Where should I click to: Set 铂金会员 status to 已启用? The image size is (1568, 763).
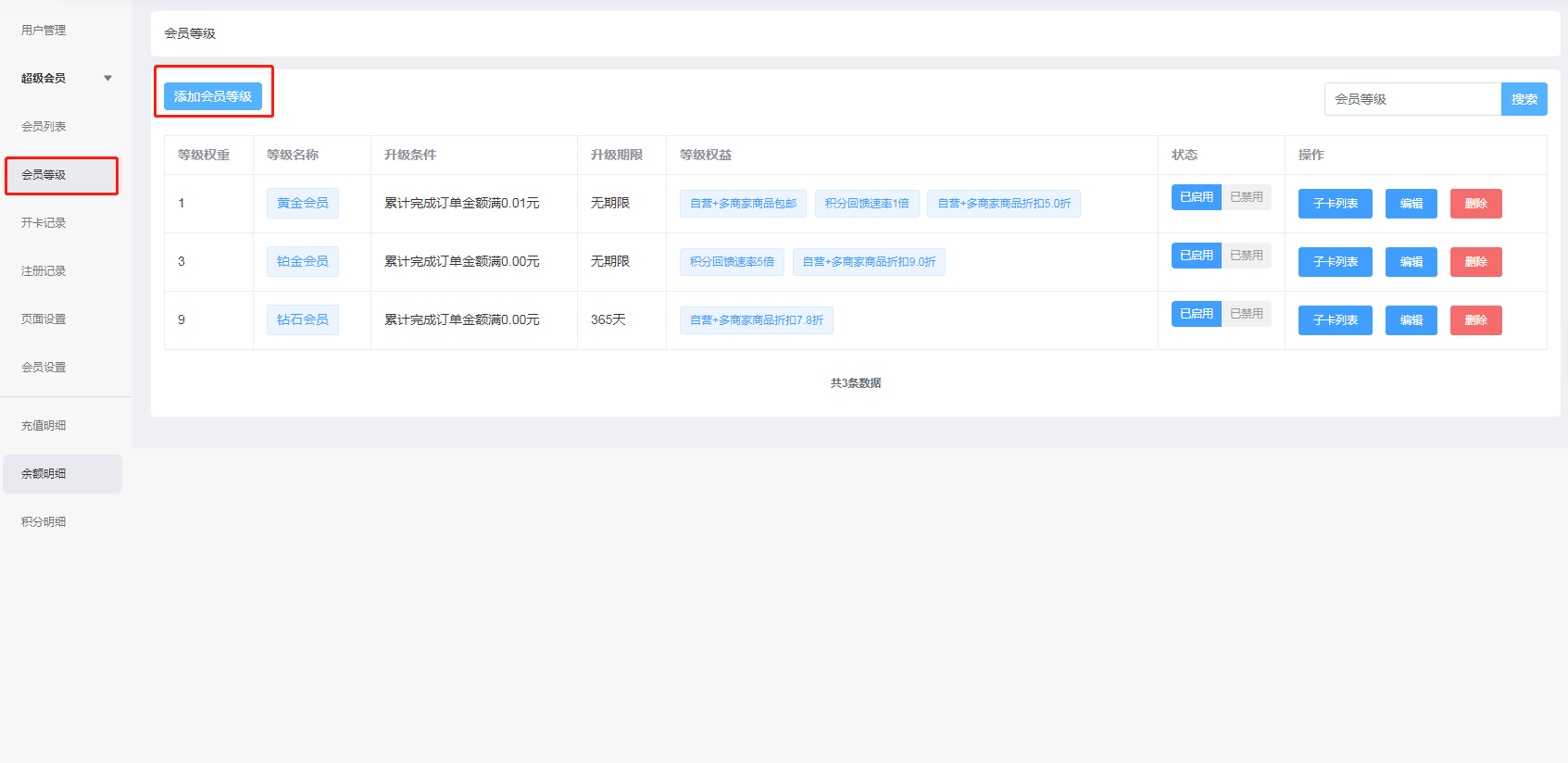coord(1197,256)
